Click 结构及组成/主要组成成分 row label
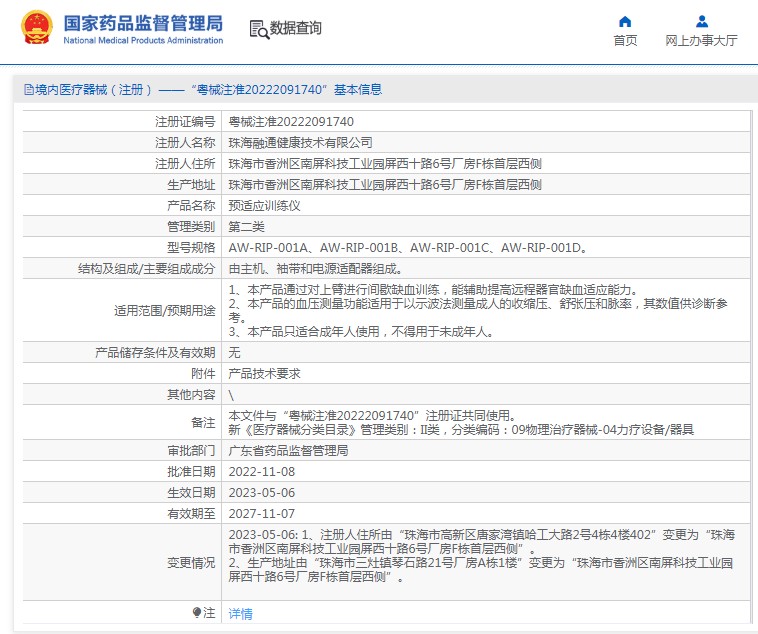Image resolution: width=758 pixels, height=634 pixels. tap(146, 269)
